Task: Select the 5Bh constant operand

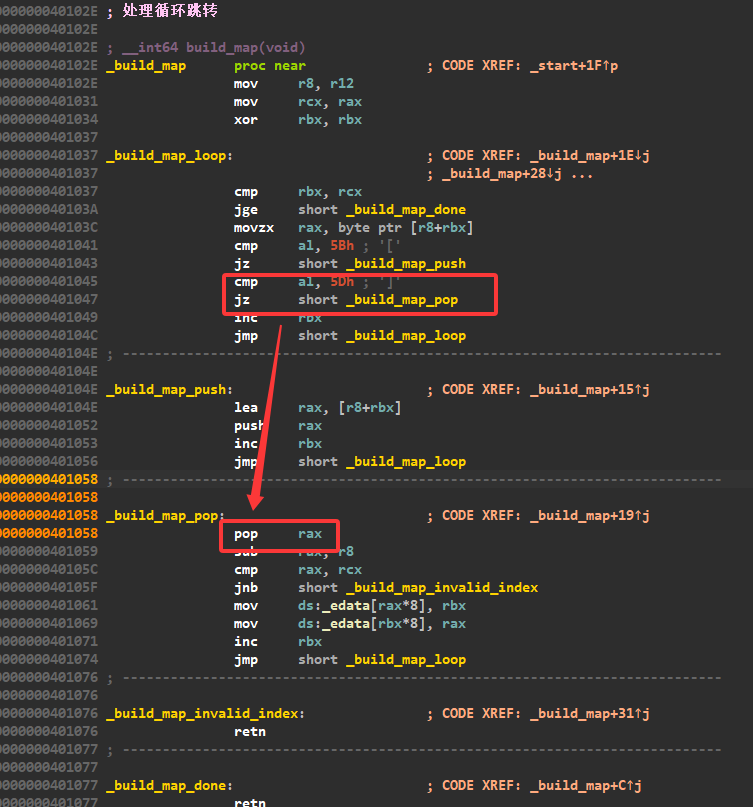Action: (342, 246)
